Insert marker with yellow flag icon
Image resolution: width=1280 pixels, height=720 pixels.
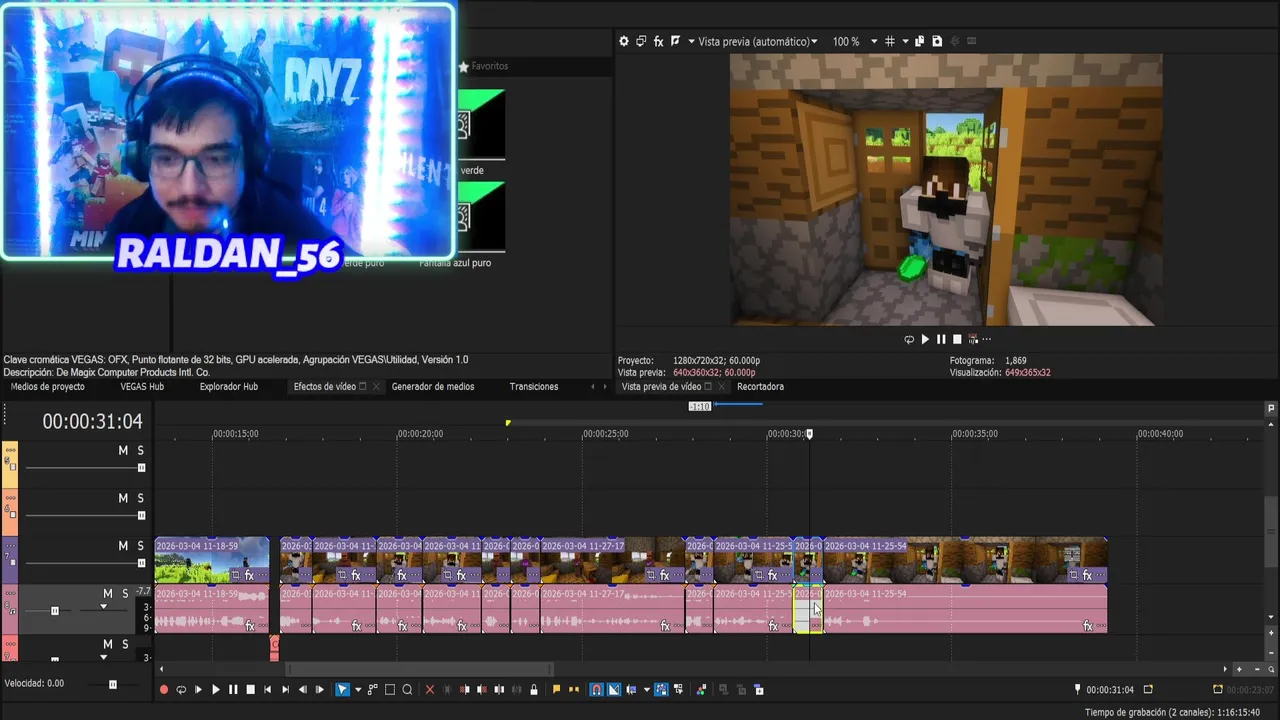[556, 690]
